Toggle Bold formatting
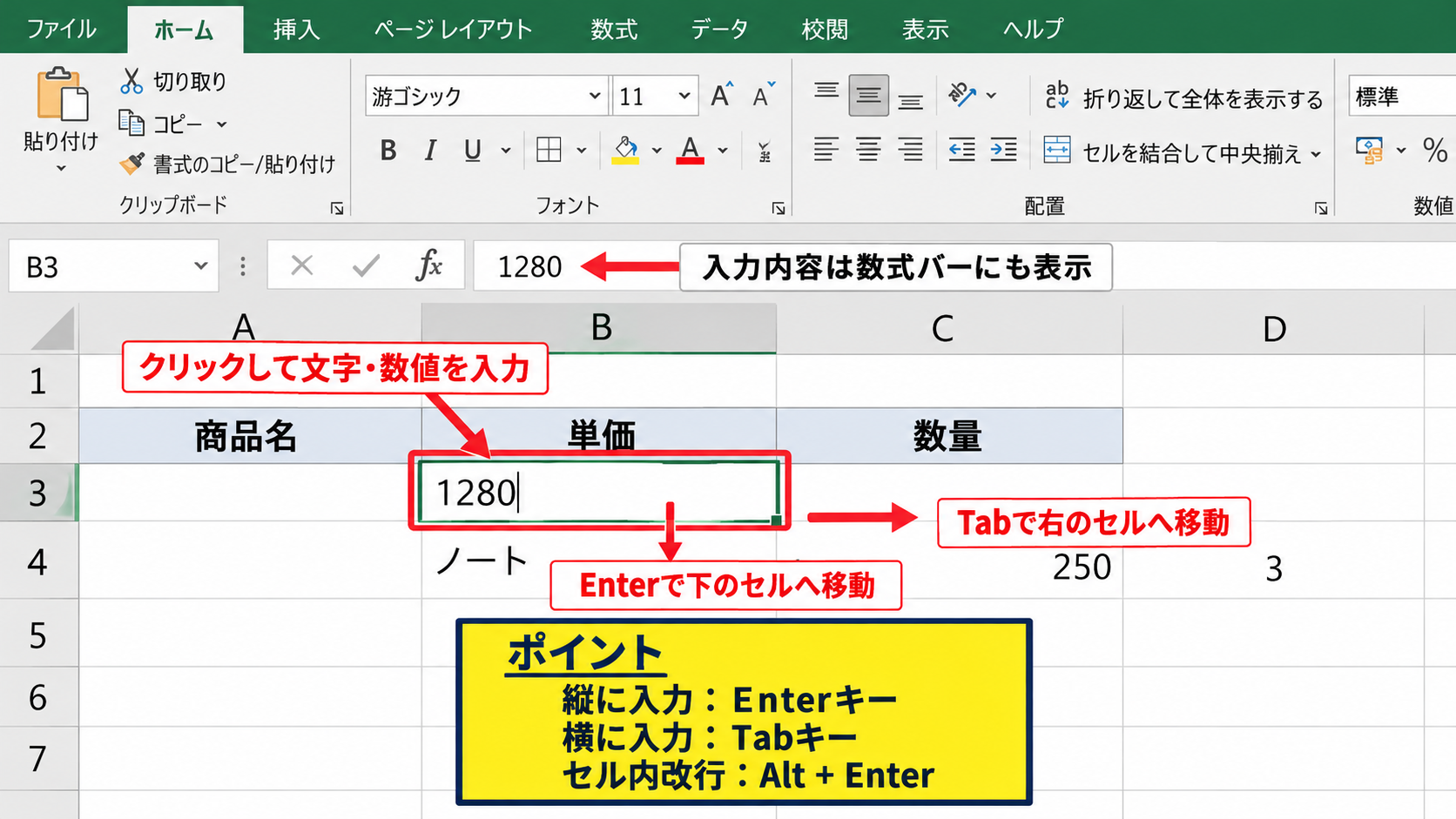The width and height of the screenshot is (1456, 819). 388,151
